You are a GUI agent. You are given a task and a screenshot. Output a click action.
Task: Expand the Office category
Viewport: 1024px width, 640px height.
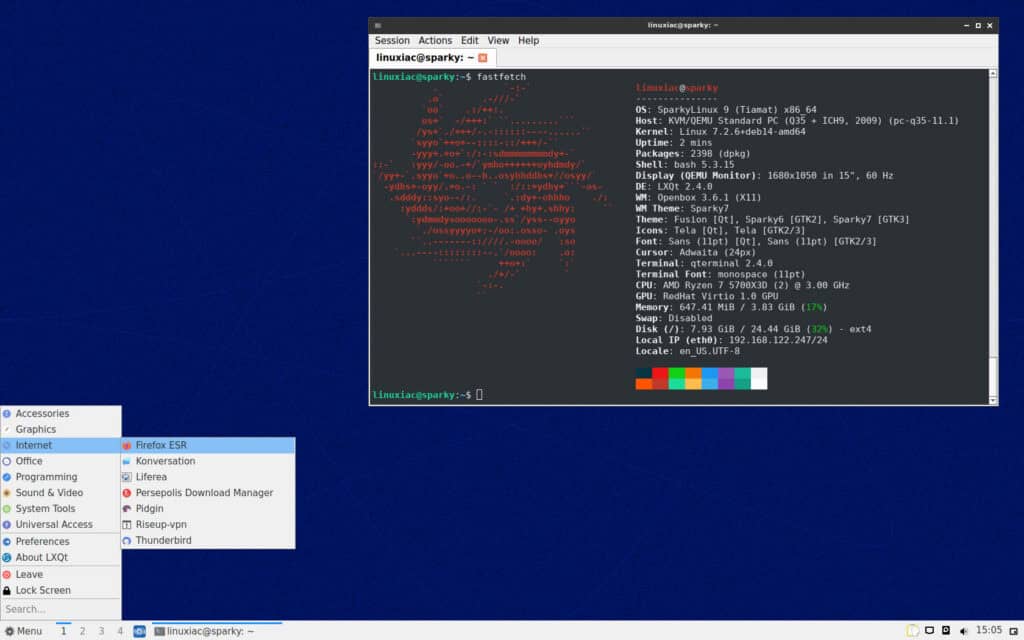click(x=61, y=461)
